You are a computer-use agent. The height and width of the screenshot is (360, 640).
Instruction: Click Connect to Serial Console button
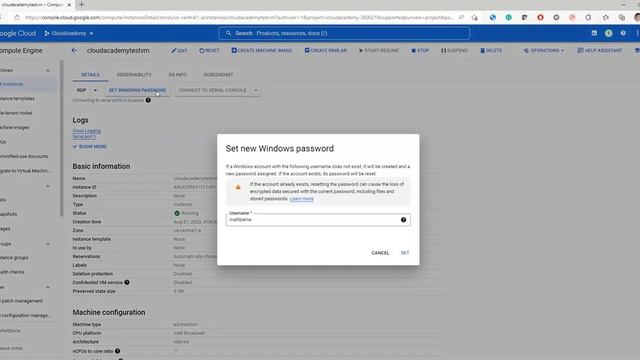pos(213,90)
